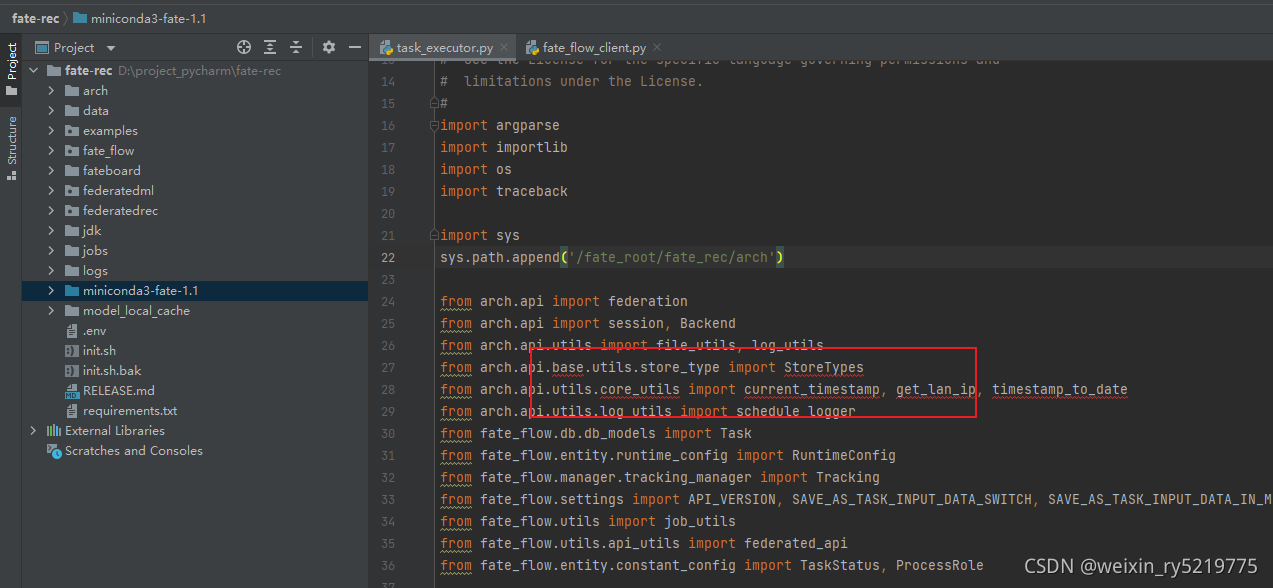
Task: Expand the model_local_cache folder
Action: (x=51, y=311)
